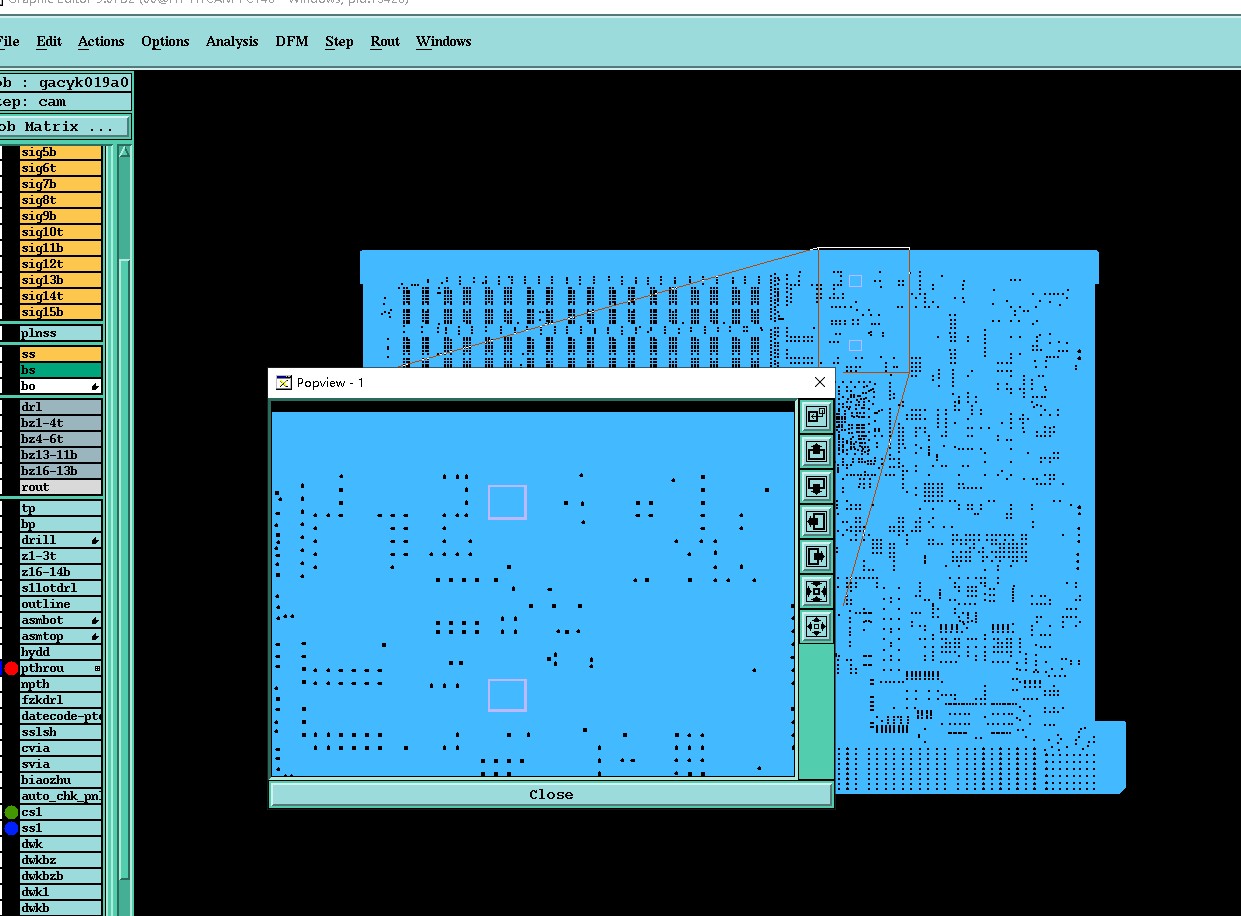Click the Popview pan up arrow icon

coord(816,452)
